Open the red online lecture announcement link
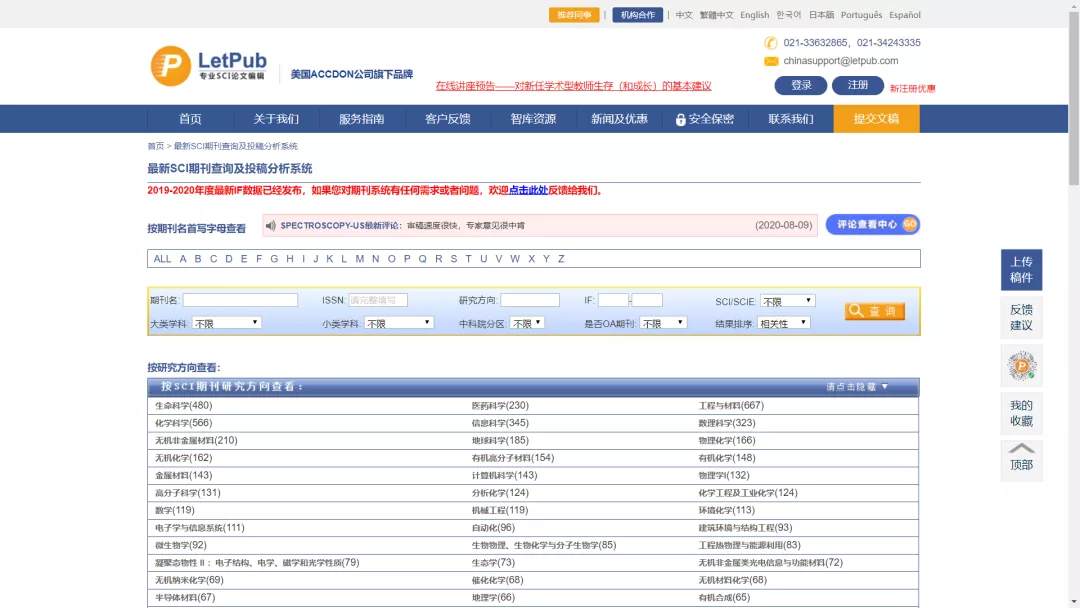This screenshot has width=1080, height=608. click(x=573, y=86)
